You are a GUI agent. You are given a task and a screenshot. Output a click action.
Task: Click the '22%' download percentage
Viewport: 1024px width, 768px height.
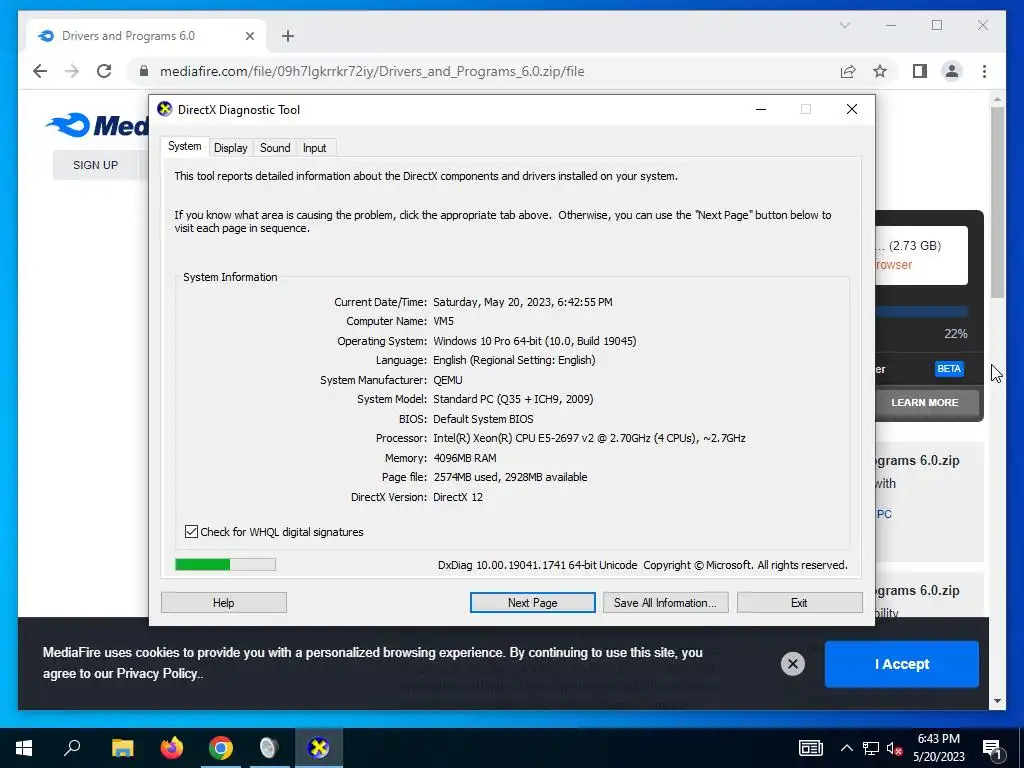point(955,334)
